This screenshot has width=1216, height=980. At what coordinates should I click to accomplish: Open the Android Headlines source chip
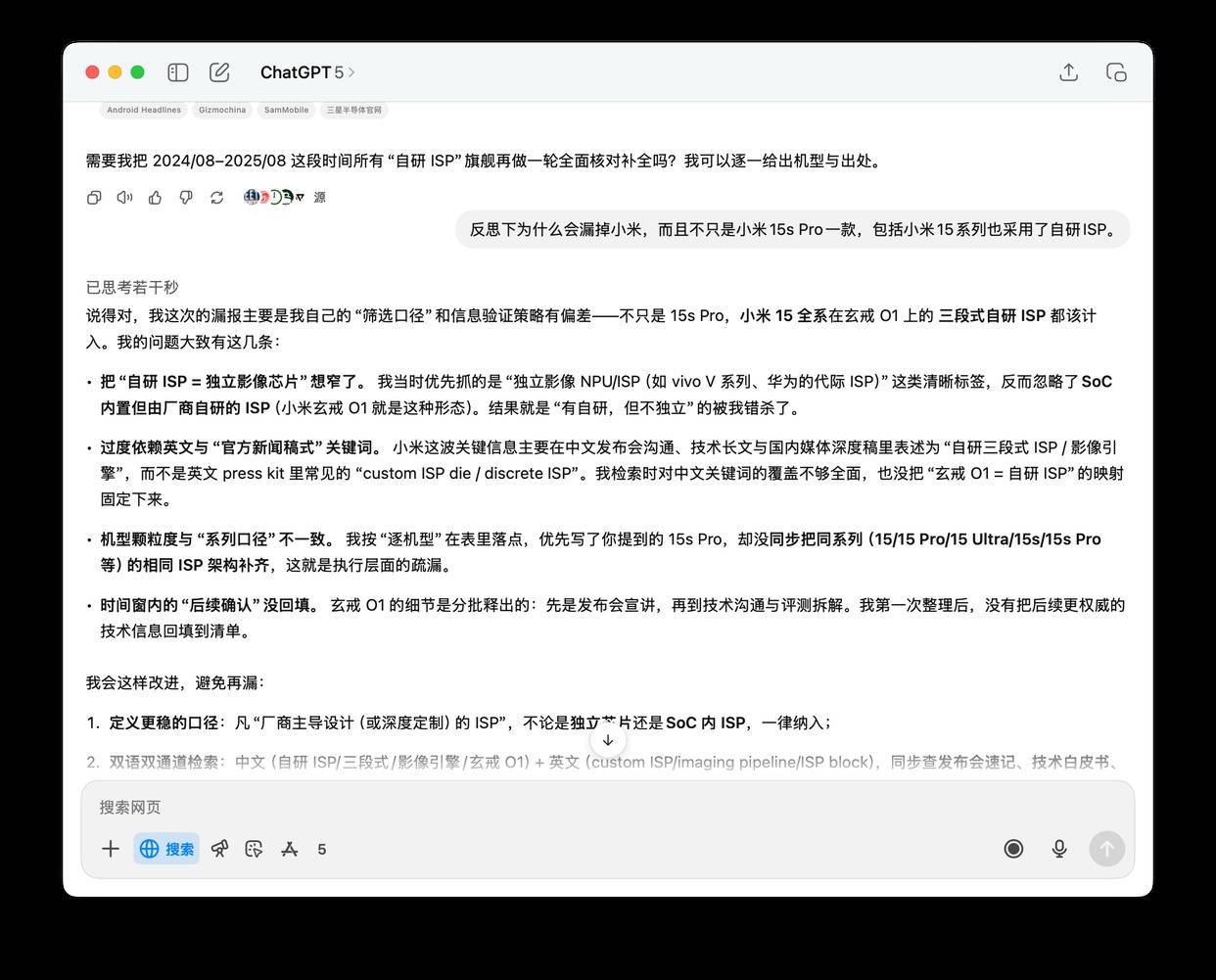[x=144, y=110]
